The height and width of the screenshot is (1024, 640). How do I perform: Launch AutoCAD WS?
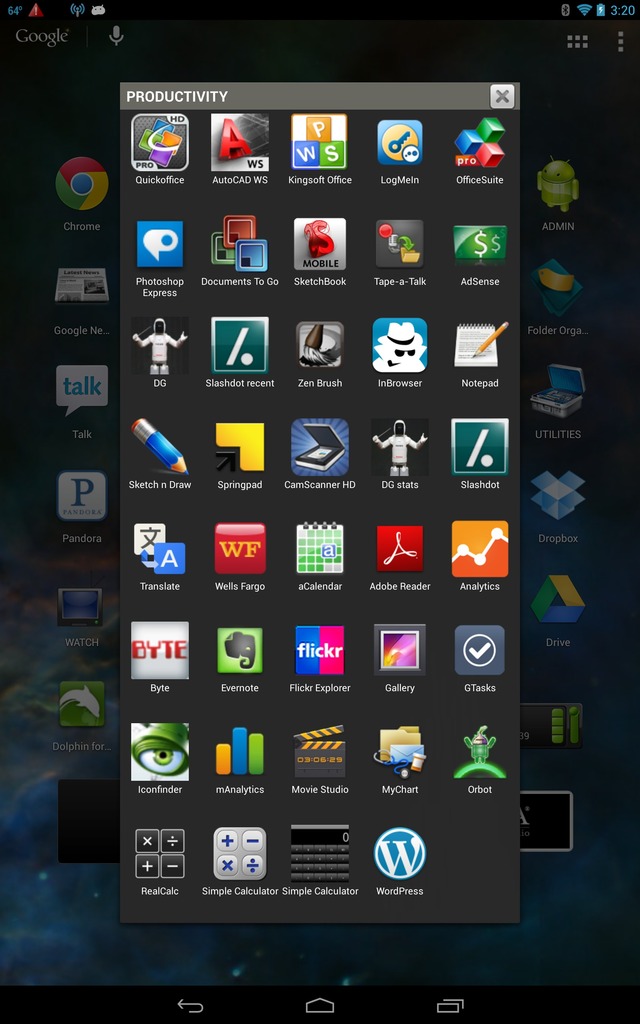click(240, 142)
